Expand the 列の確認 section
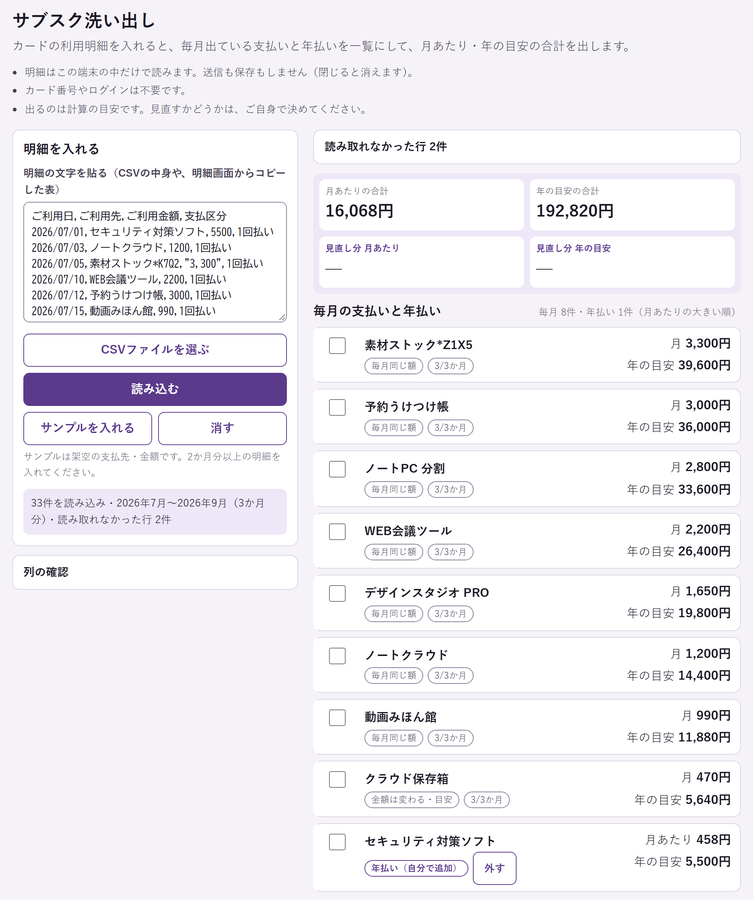Viewport: 753px width, 900px height. (x=155, y=572)
